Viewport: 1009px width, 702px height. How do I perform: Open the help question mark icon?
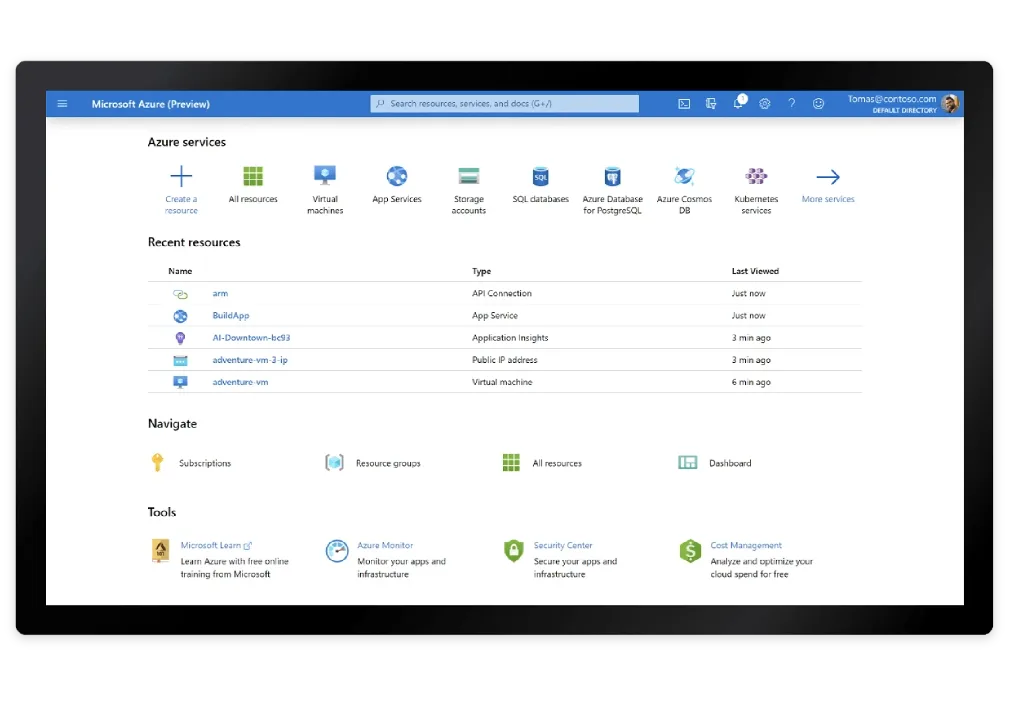(791, 104)
